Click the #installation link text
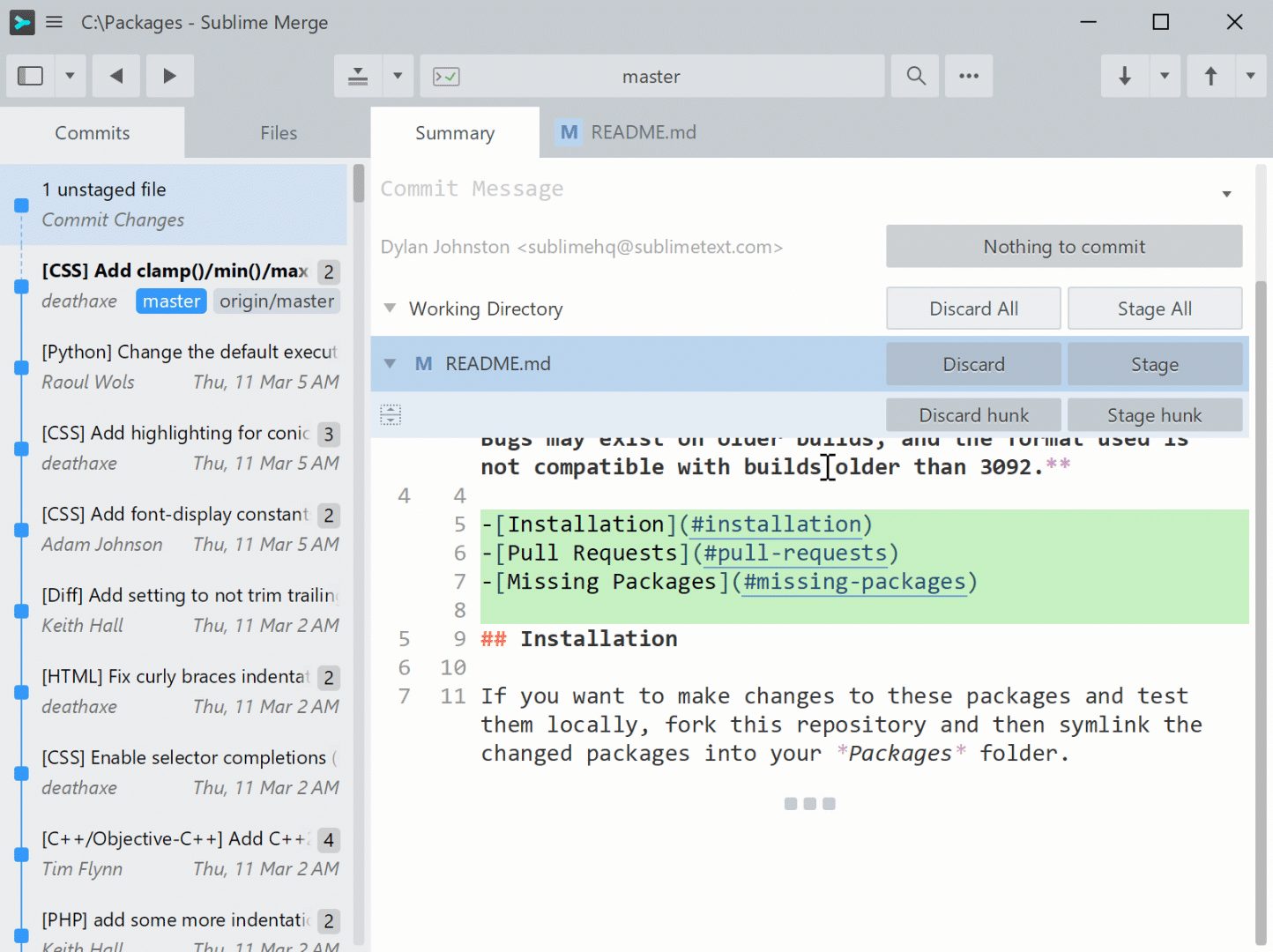 (x=776, y=524)
